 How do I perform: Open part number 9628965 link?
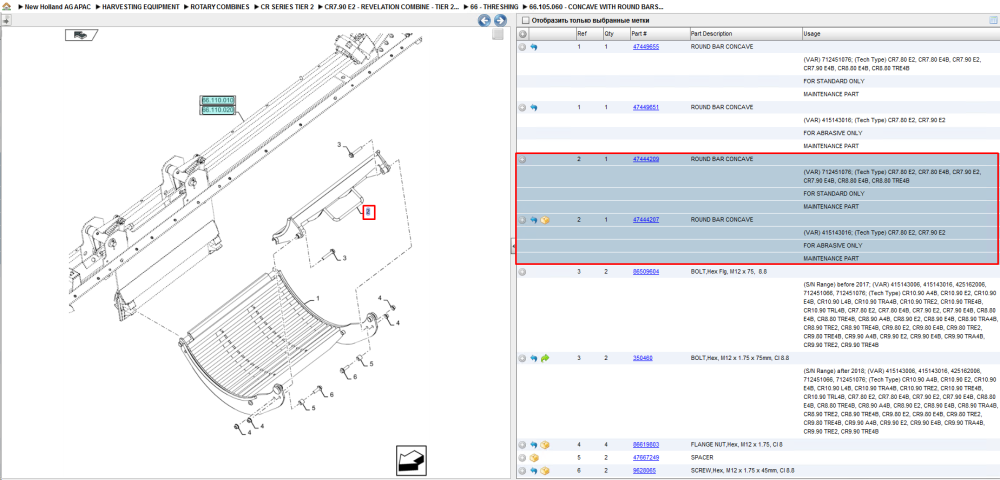(644, 471)
